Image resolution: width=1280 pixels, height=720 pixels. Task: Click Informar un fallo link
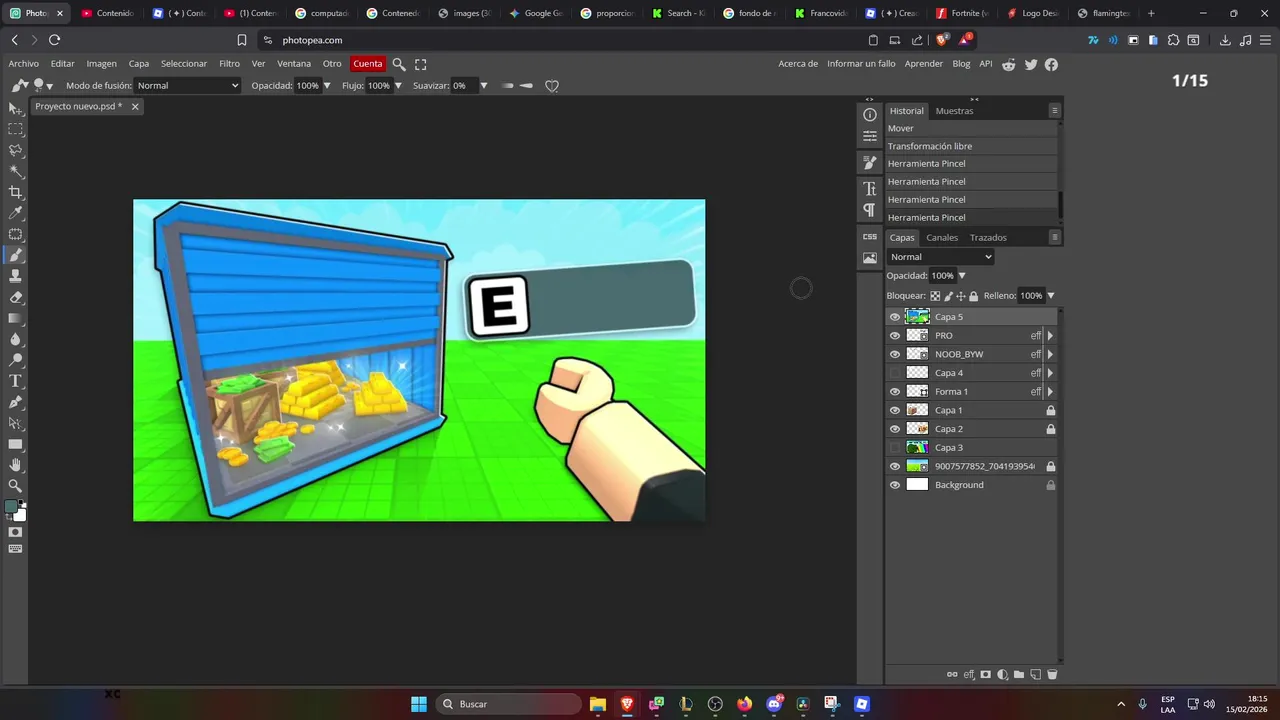861,64
